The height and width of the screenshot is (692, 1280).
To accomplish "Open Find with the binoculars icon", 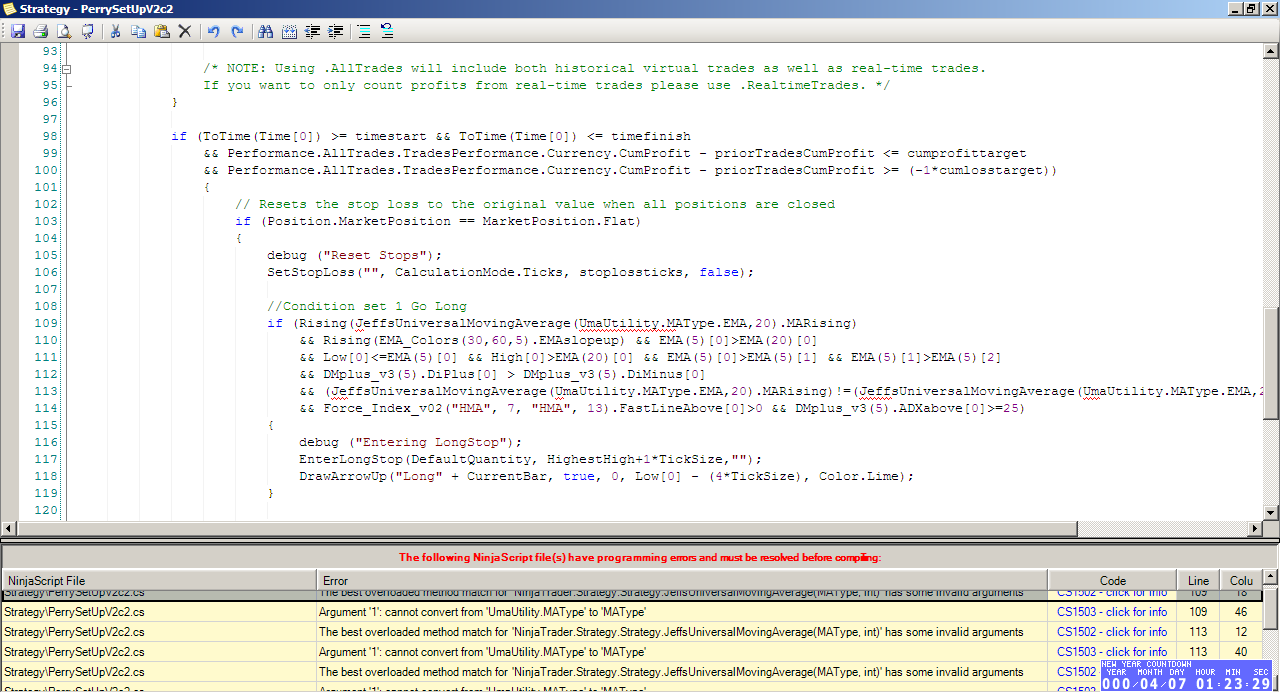I will pyautogui.click(x=265, y=31).
